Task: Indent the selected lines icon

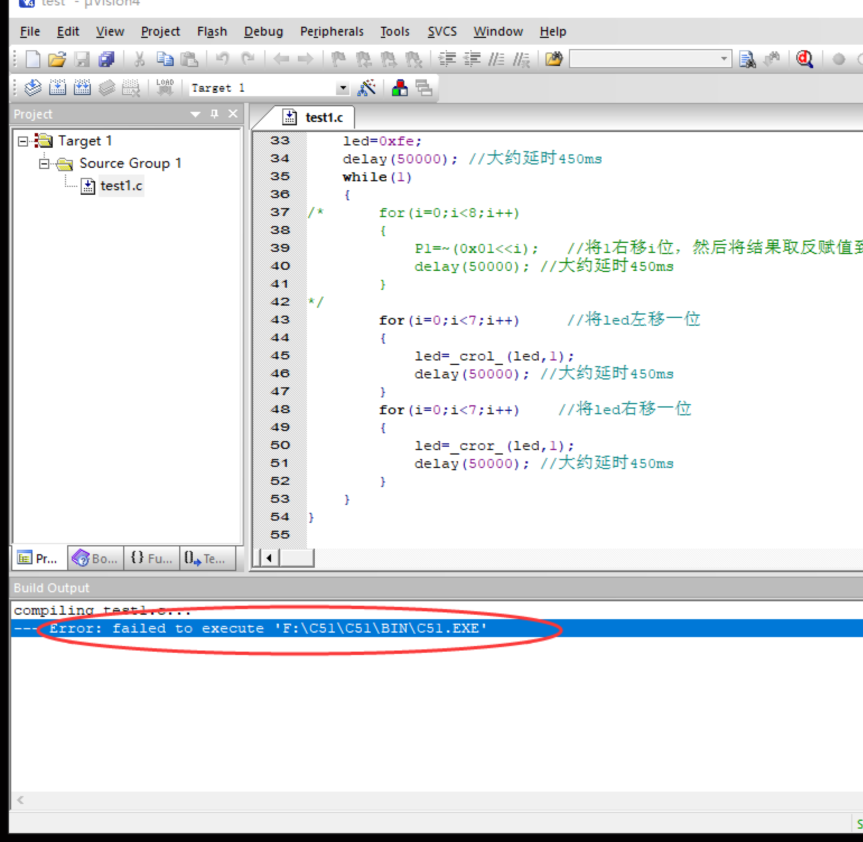Action: [447, 59]
